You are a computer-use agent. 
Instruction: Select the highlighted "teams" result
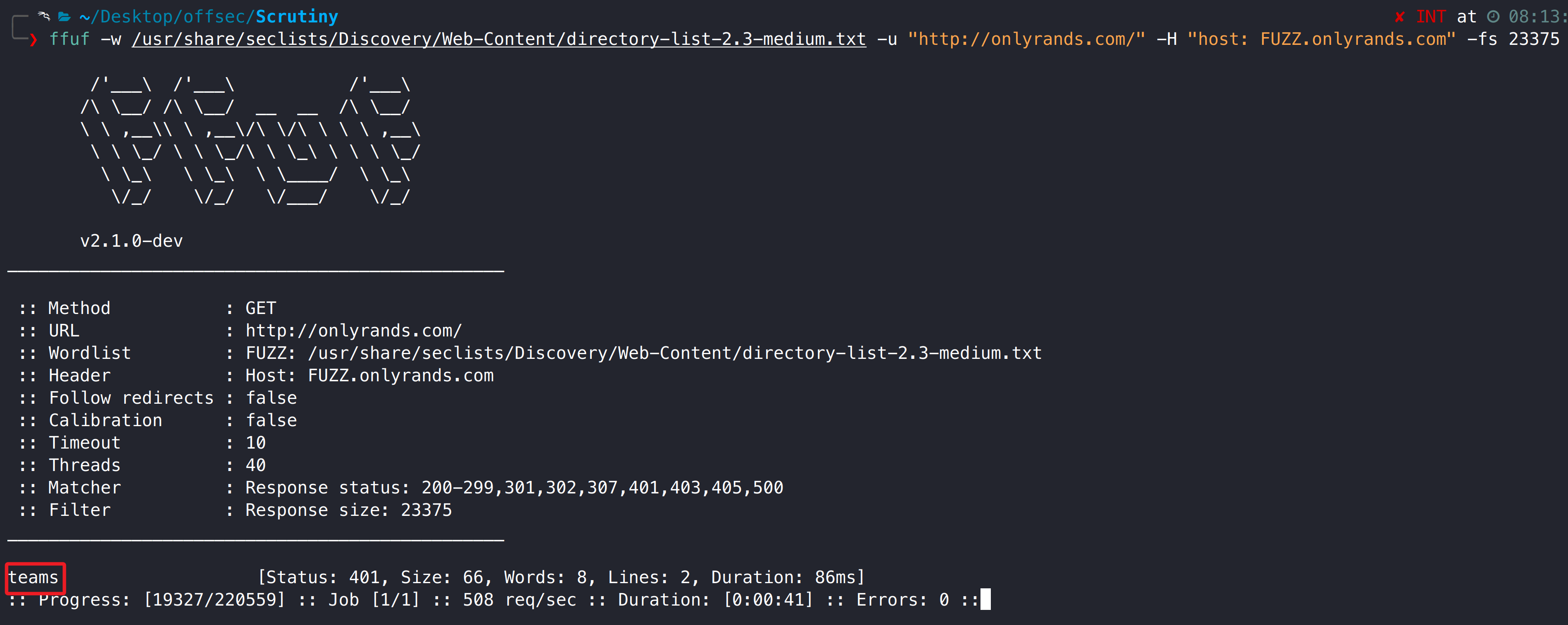pyautogui.click(x=34, y=578)
